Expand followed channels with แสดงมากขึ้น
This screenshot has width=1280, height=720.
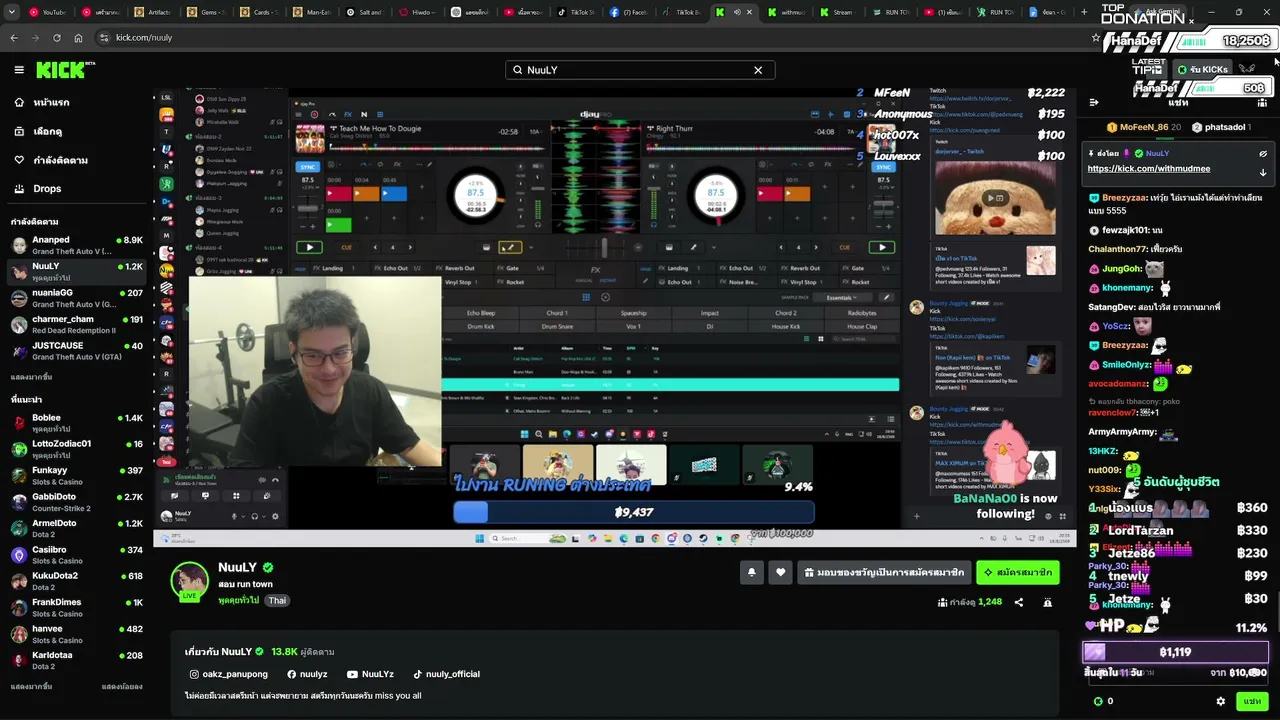pyautogui.click(x=31, y=377)
